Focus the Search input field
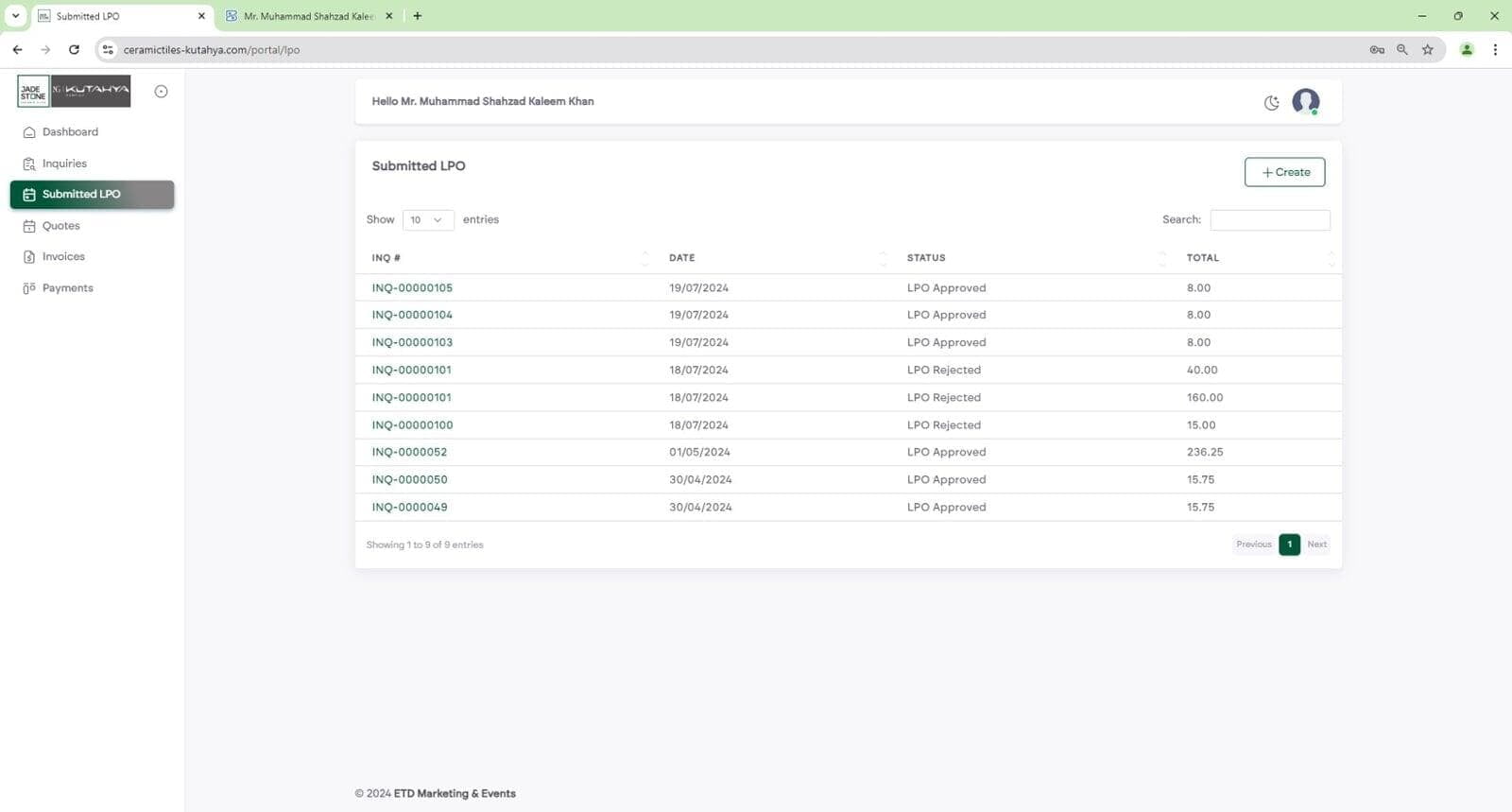 tap(1270, 220)
